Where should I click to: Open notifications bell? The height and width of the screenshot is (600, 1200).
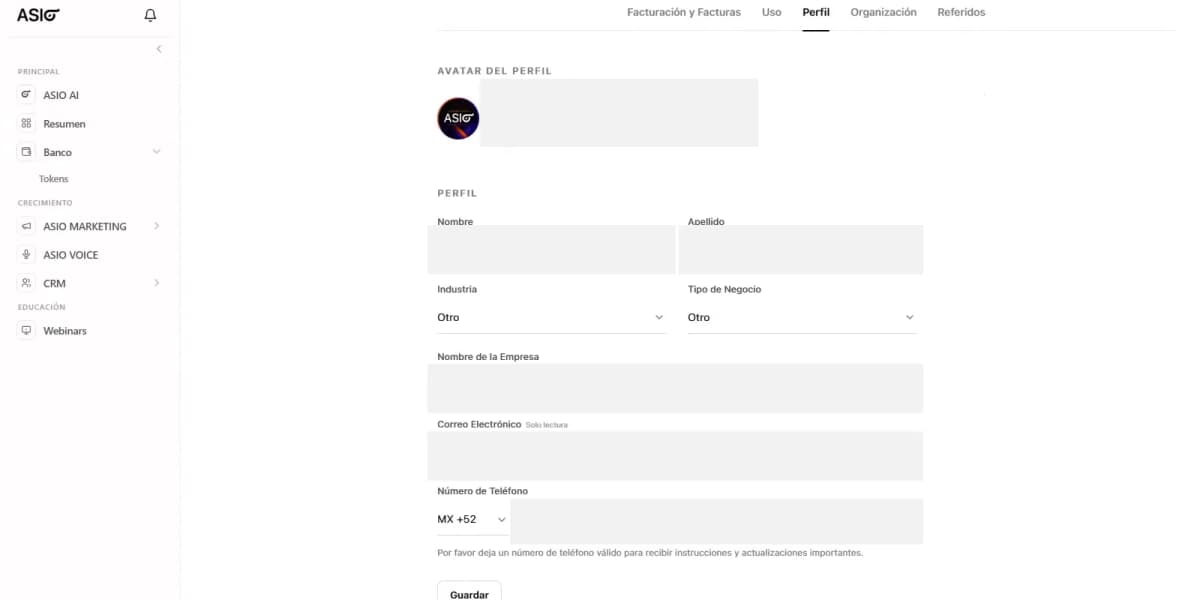[x=151, y=15]
